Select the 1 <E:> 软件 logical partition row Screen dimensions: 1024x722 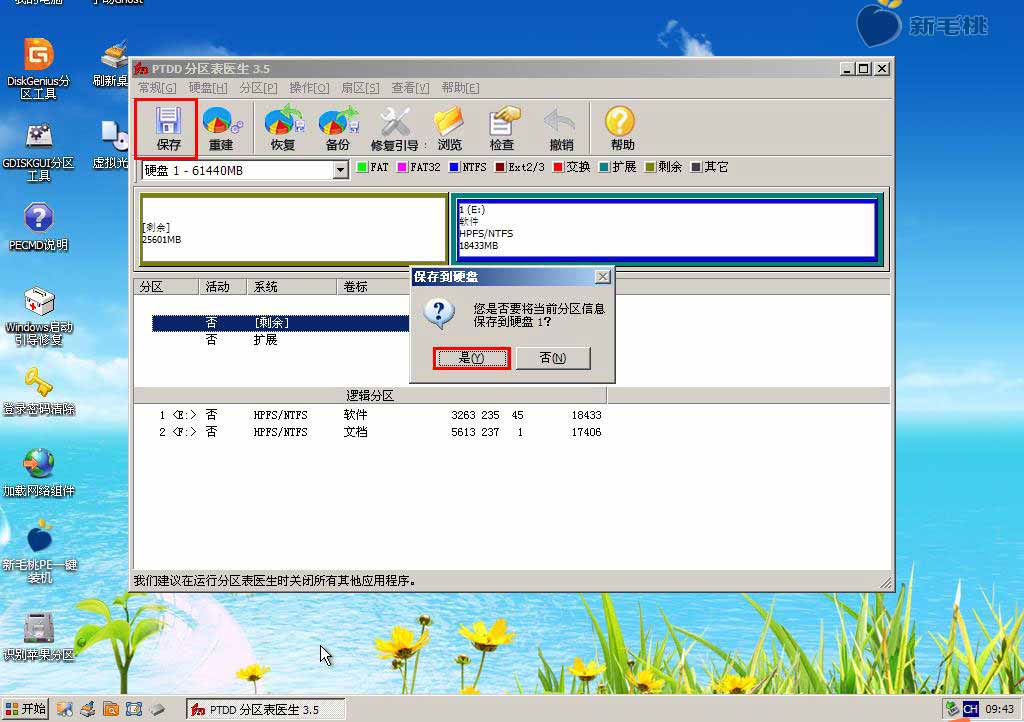coord(380,415)
